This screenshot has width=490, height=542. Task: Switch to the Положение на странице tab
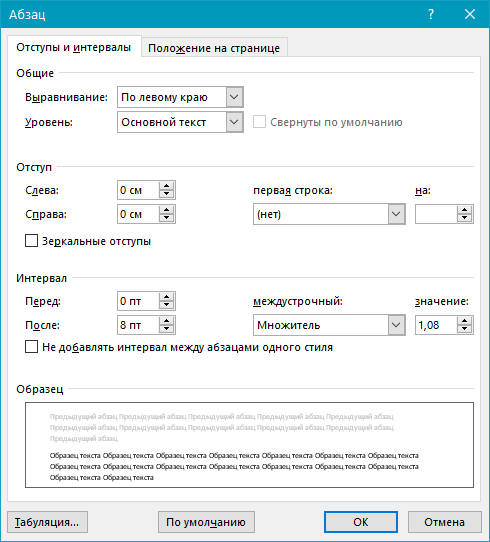click(x=214, y=48)
